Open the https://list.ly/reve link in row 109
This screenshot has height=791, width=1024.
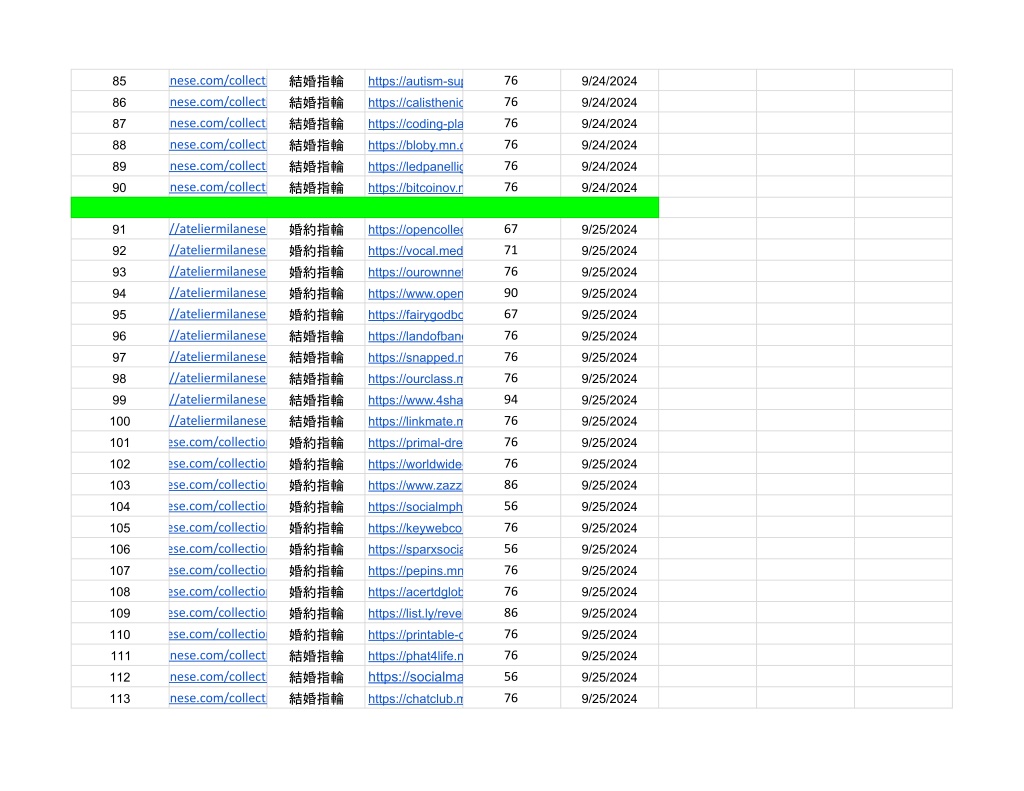(x=415, y=613)
